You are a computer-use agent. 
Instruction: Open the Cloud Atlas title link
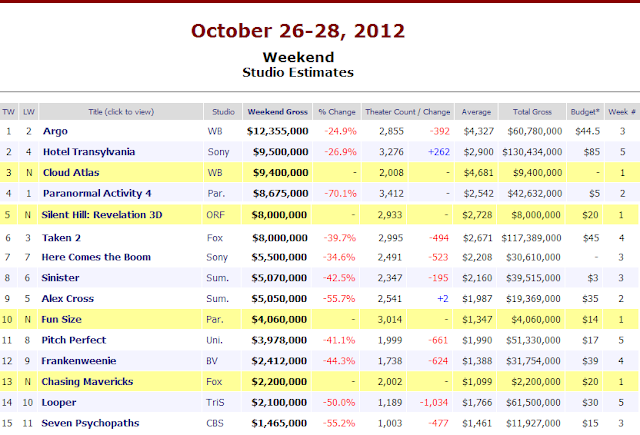pos(71,173)
